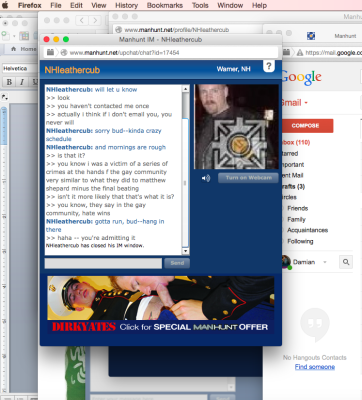Open the Gmail dropdown label
Image resolution: width=362 pixels, height=400 pixels.
pyautogui.click(x=294, y=103)
